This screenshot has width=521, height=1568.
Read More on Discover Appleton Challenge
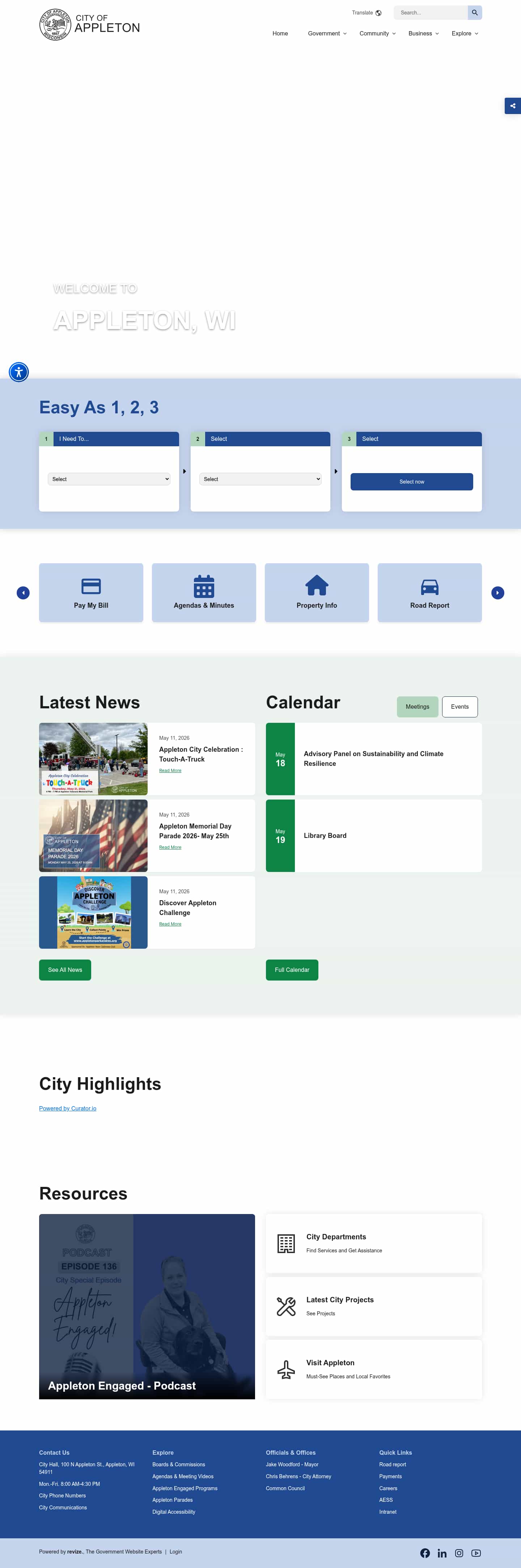pyautogui.click(x=170, y=924)
